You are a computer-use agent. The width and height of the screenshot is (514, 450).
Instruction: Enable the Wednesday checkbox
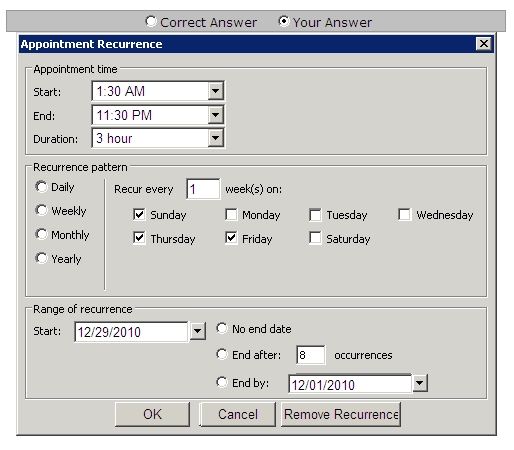(x=404, y=214)
